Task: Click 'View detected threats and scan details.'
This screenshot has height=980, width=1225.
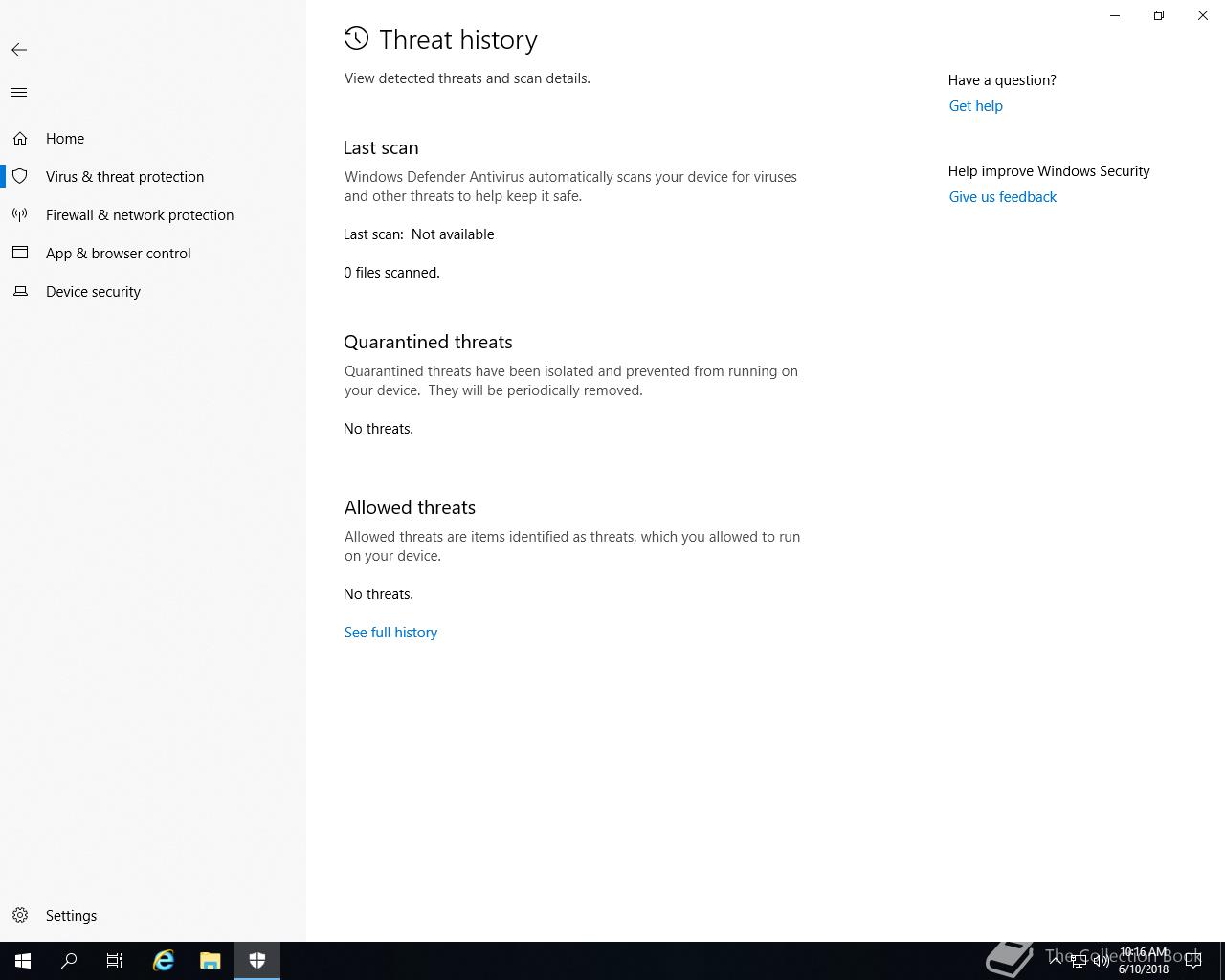Action: click(467, 78)
